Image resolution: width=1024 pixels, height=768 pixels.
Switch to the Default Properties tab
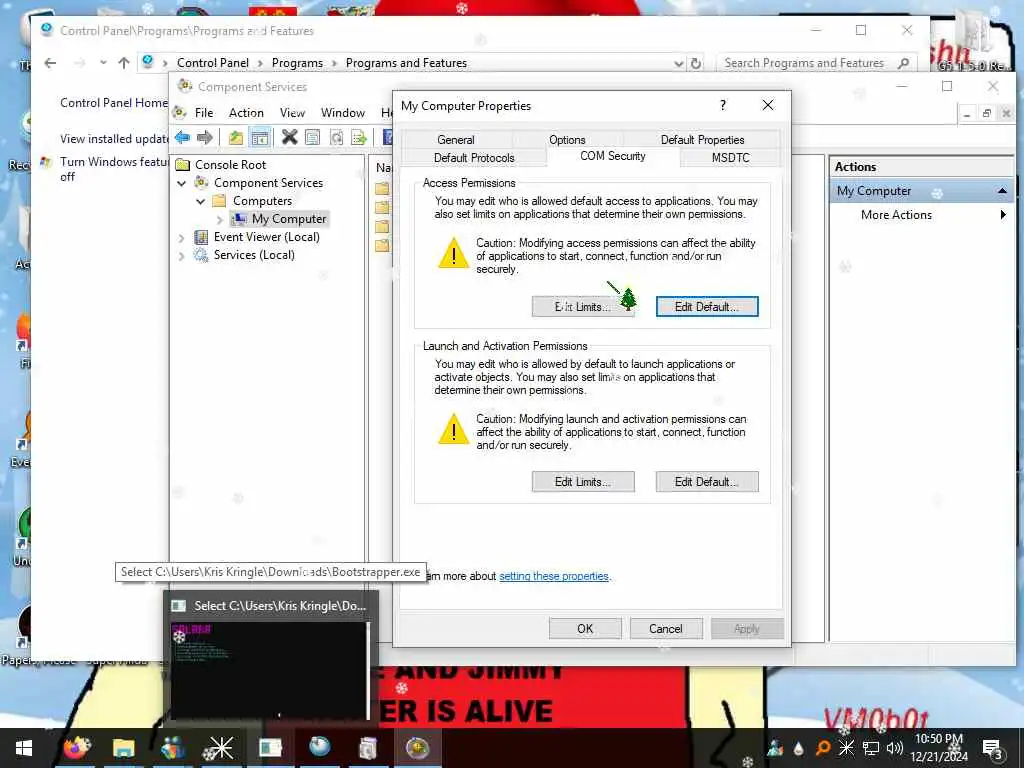(x=702, y=140)
